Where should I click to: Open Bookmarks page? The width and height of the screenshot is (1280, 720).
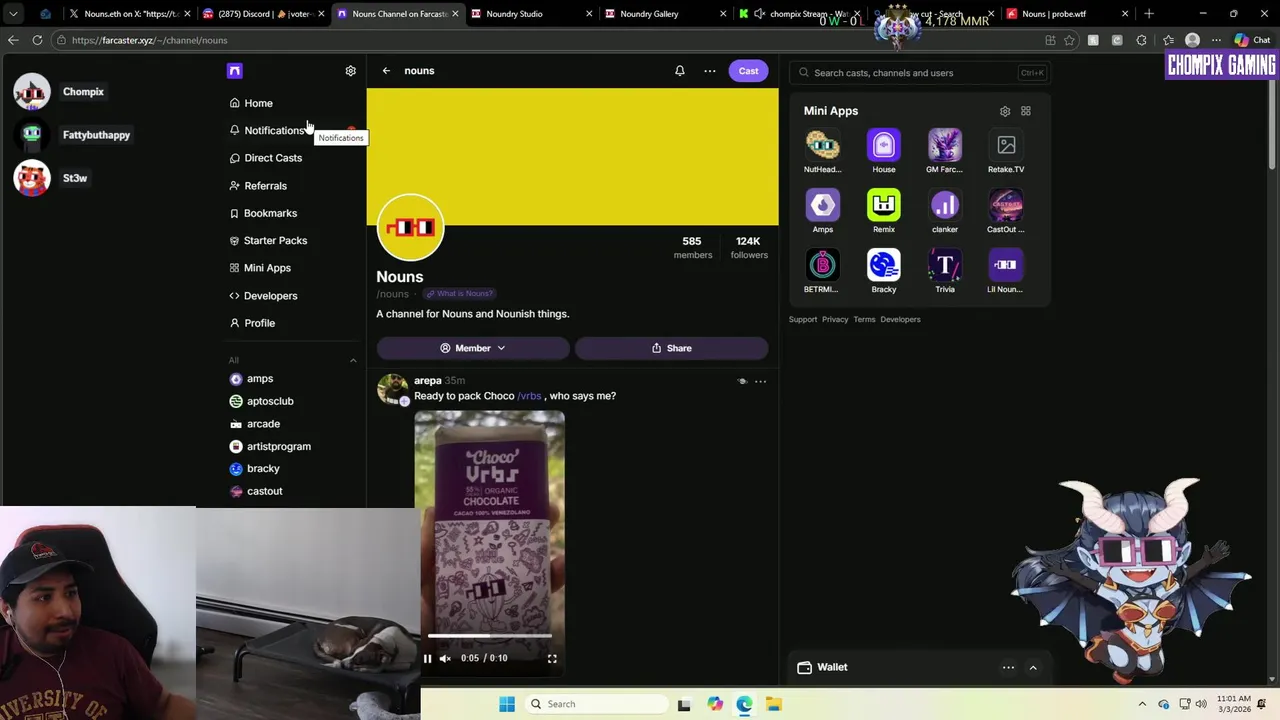point(263,213)
